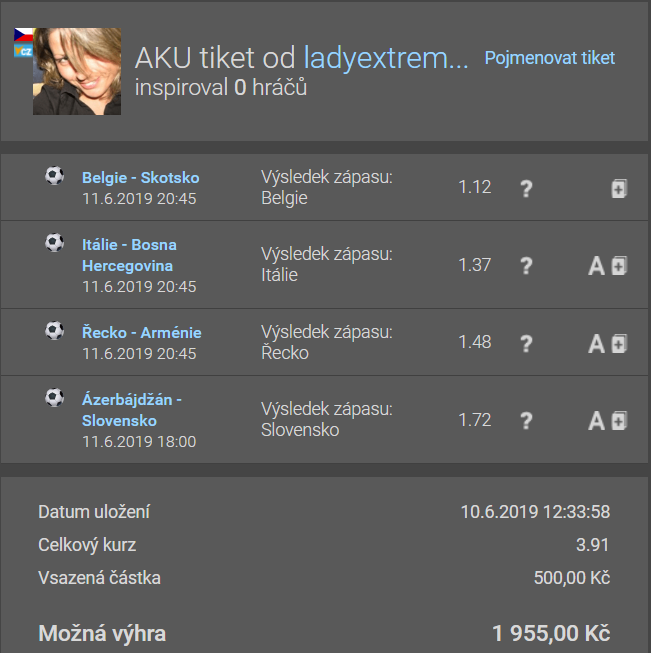Viewport: 651px width, 653px height.
Task: Open the ladyextrem... user profile link
Action: pos(386,57)
